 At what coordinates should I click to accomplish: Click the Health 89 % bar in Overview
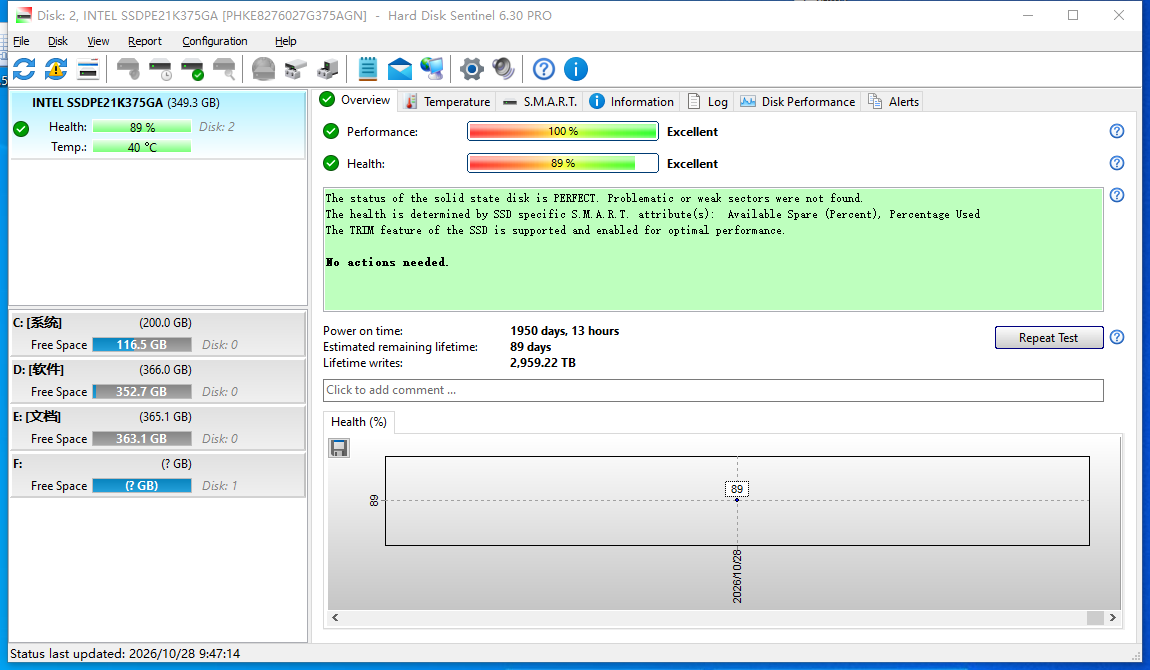pyautogui.click(x=563, y=163)
